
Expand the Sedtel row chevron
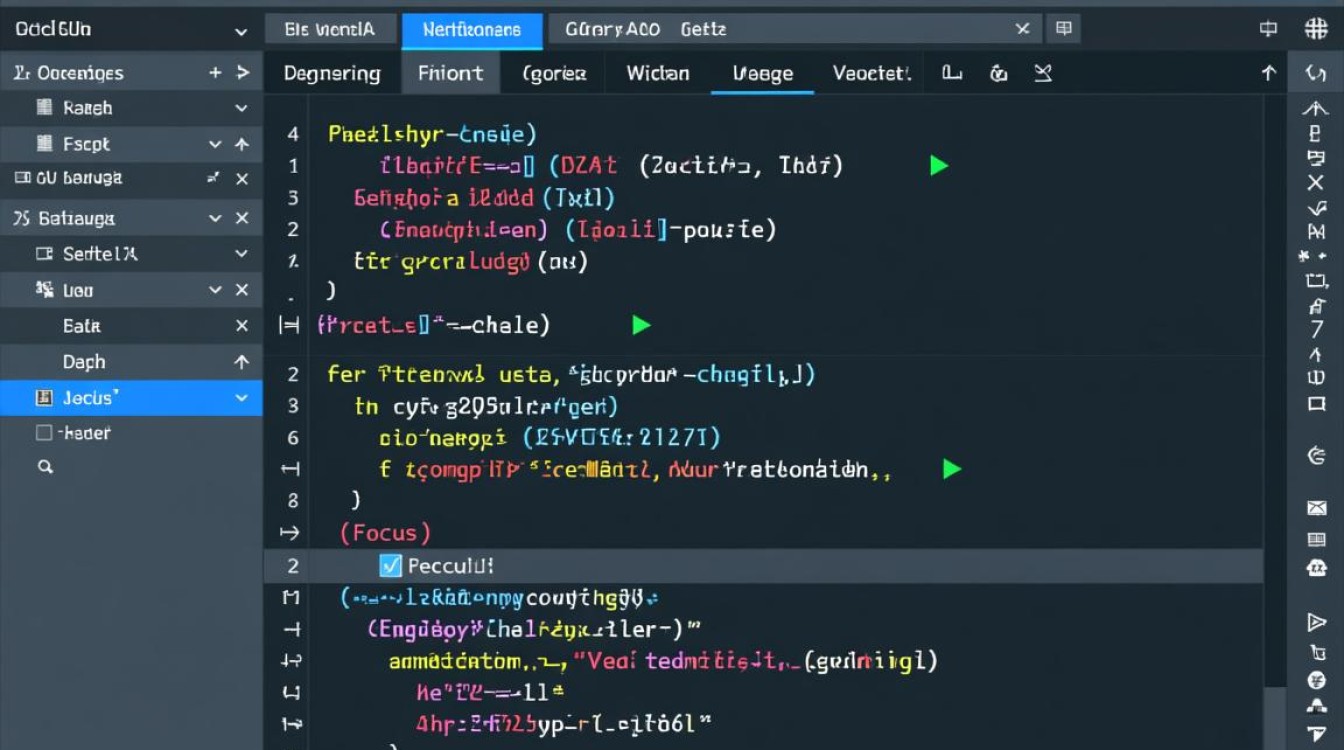241,254
